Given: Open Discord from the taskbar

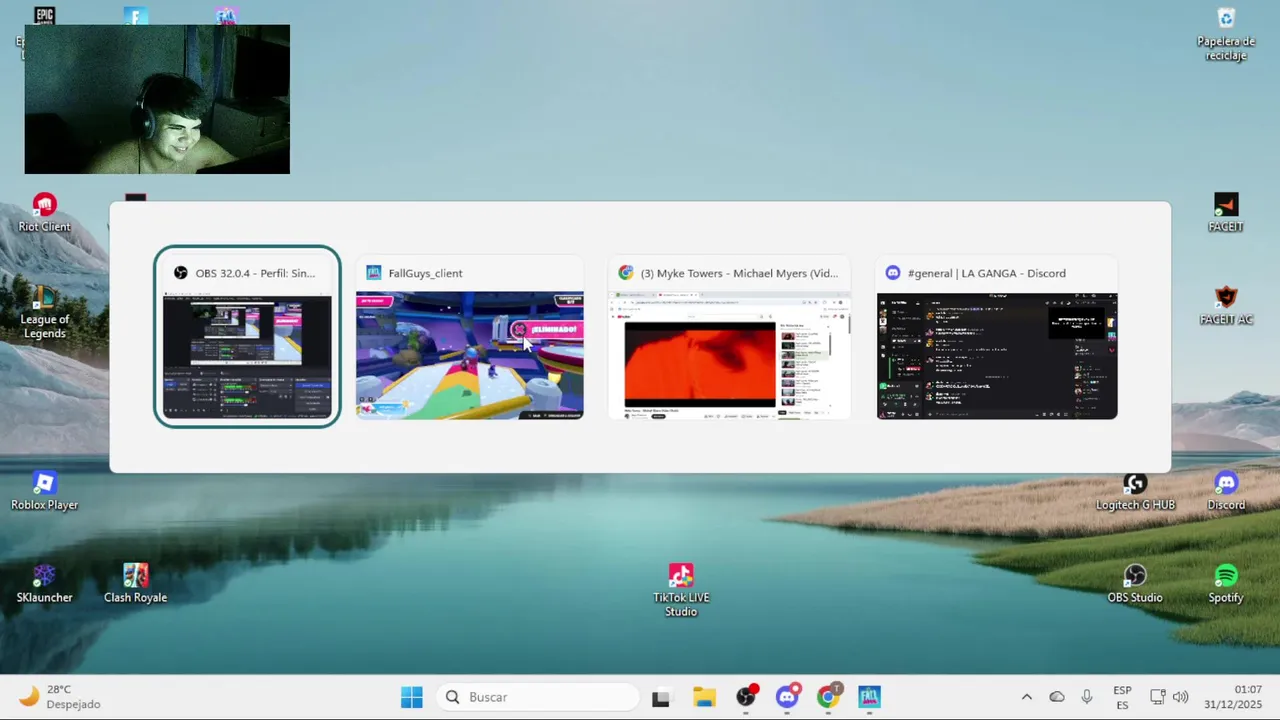Looking at the screenshot, I should [788, 697].
